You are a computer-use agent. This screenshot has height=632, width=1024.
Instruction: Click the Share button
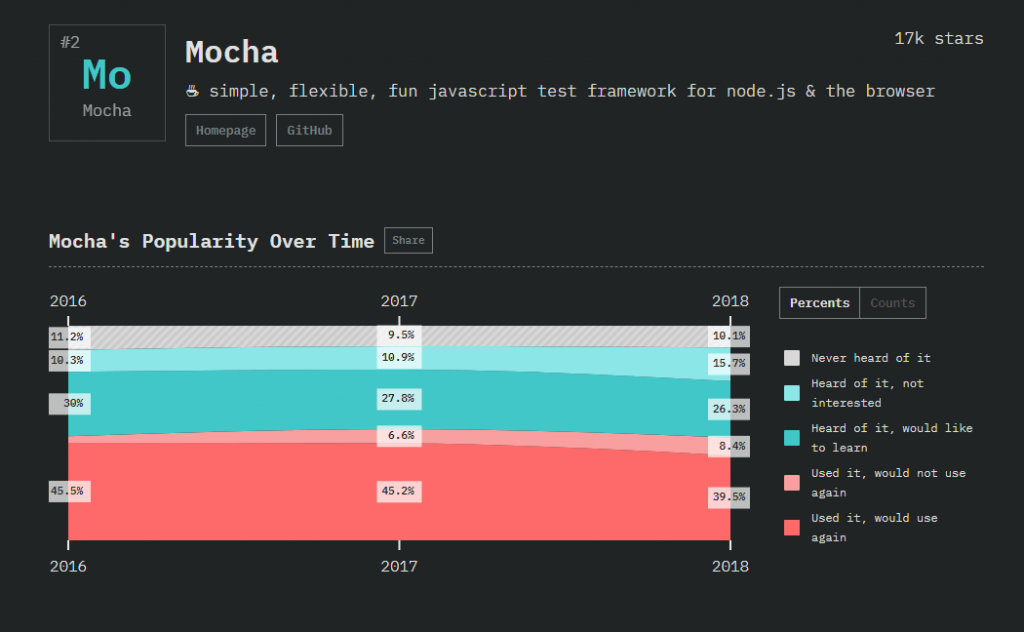408,240
